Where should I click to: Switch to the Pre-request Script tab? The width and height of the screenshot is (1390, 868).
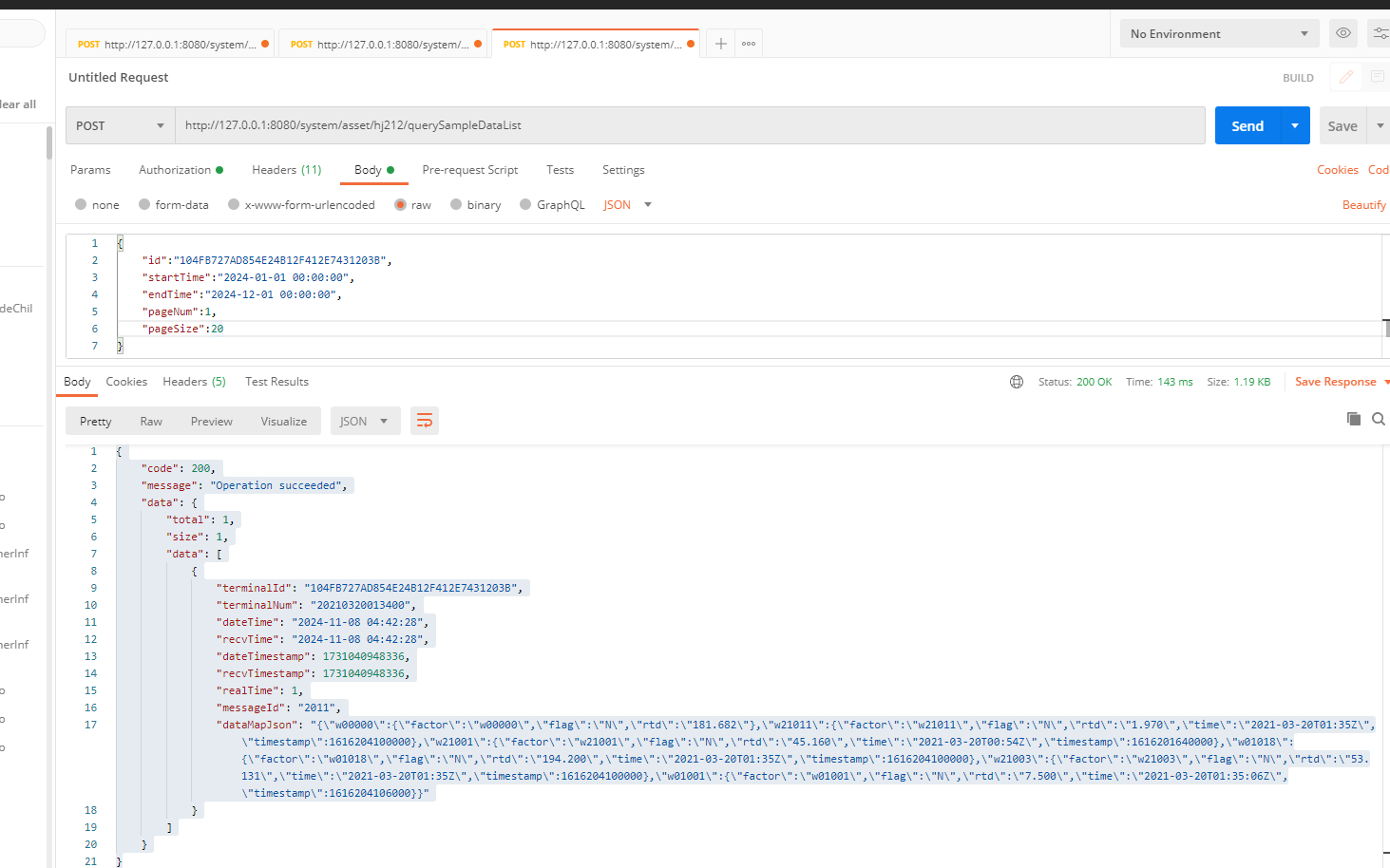[x=469, y=170]
